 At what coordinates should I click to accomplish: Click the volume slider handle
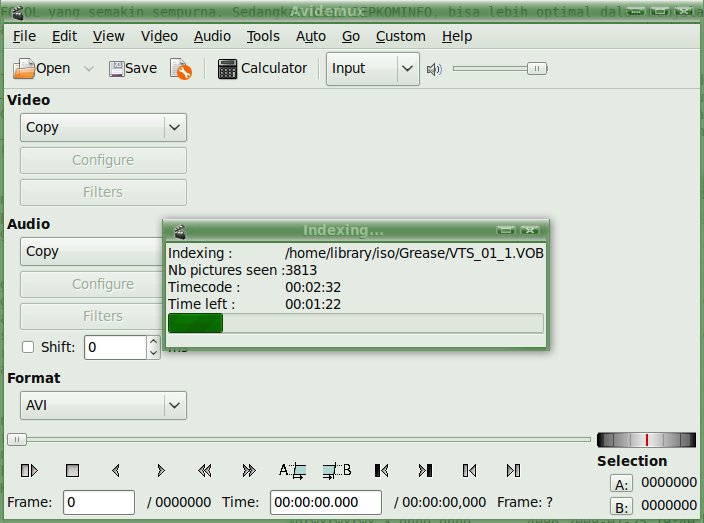(537, 69)
